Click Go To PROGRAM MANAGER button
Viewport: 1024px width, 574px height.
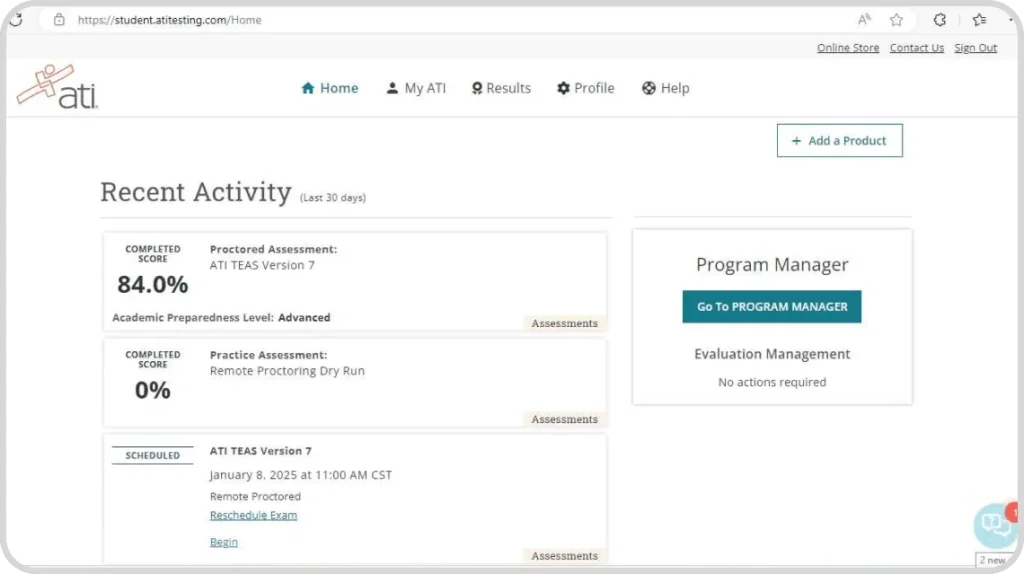[772, 306]
